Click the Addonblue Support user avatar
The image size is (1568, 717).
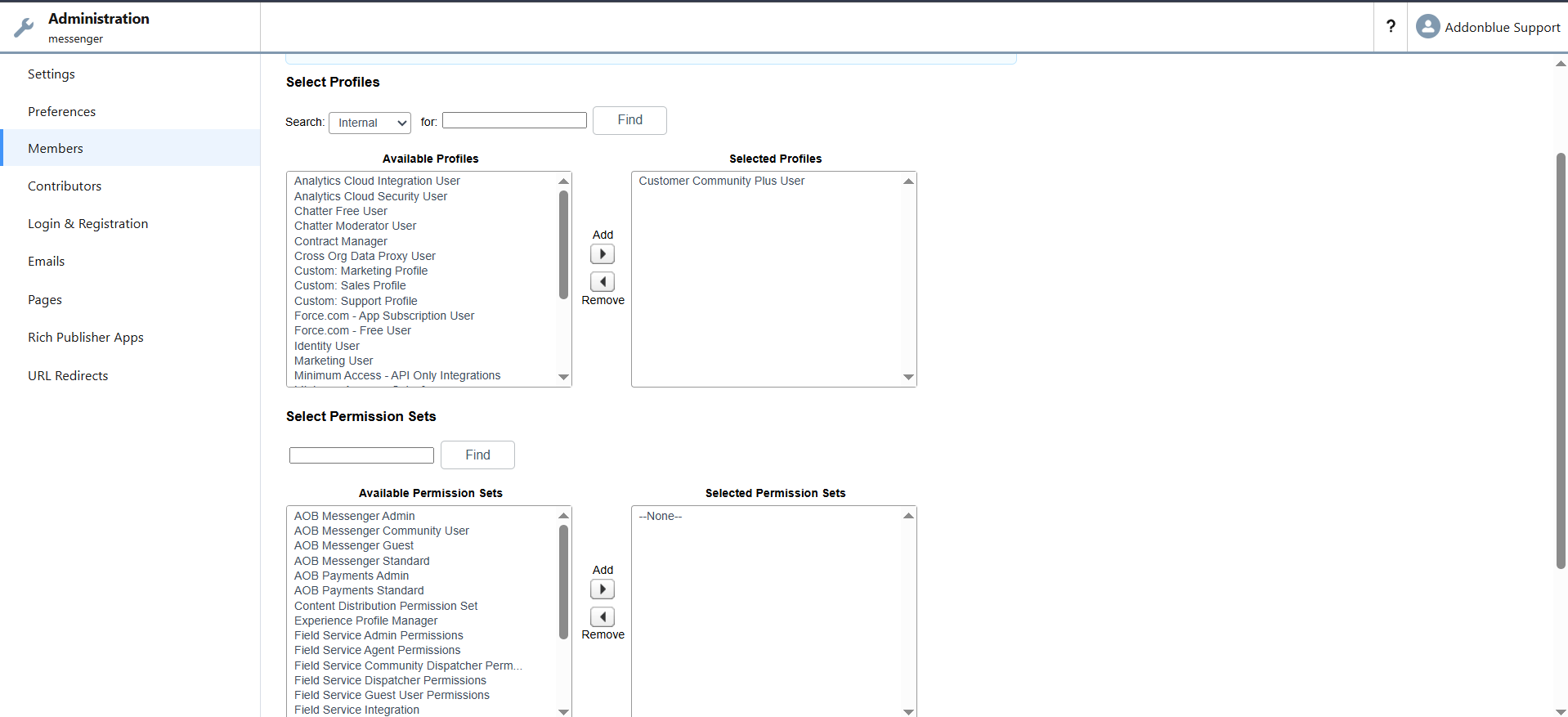pos(1427,27)
